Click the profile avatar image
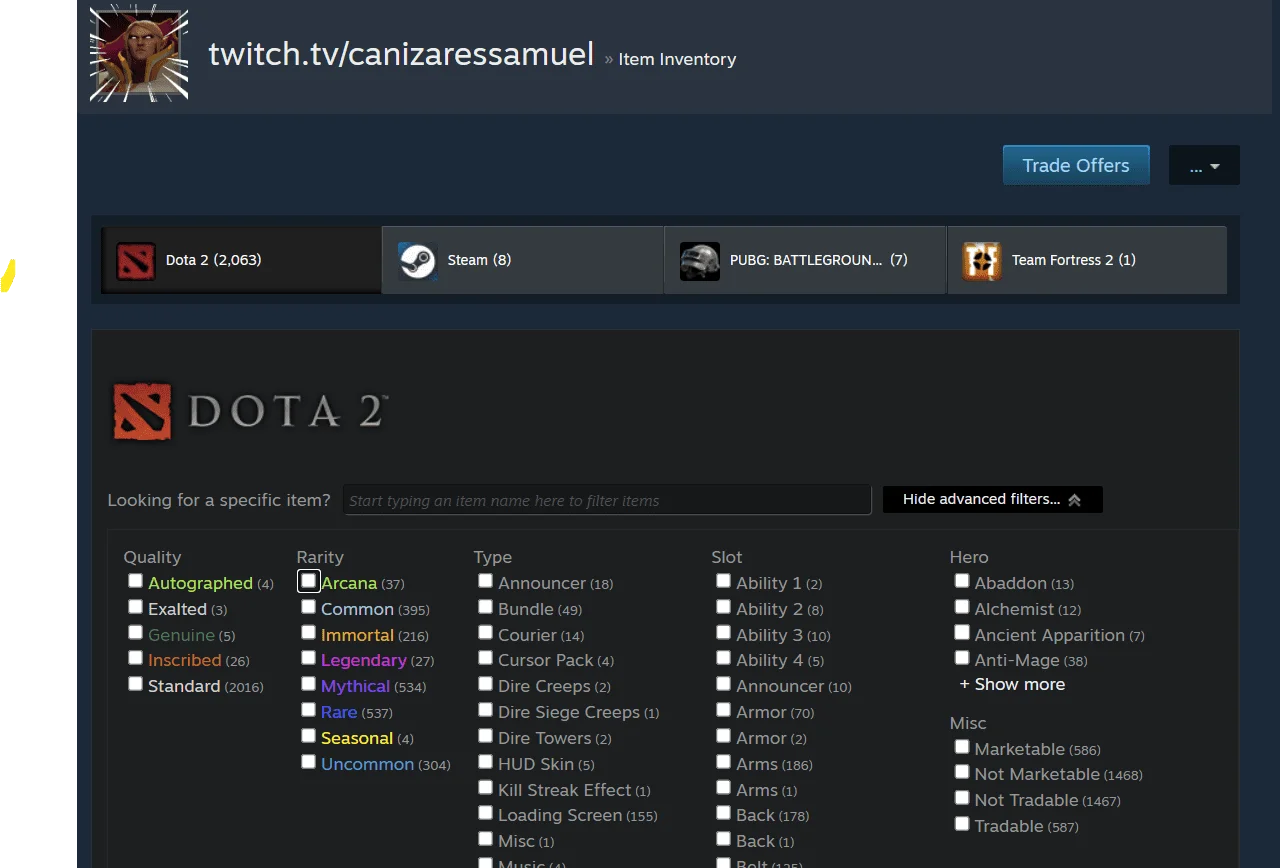Screen dimensions: 1280x868 pos(139,55)
